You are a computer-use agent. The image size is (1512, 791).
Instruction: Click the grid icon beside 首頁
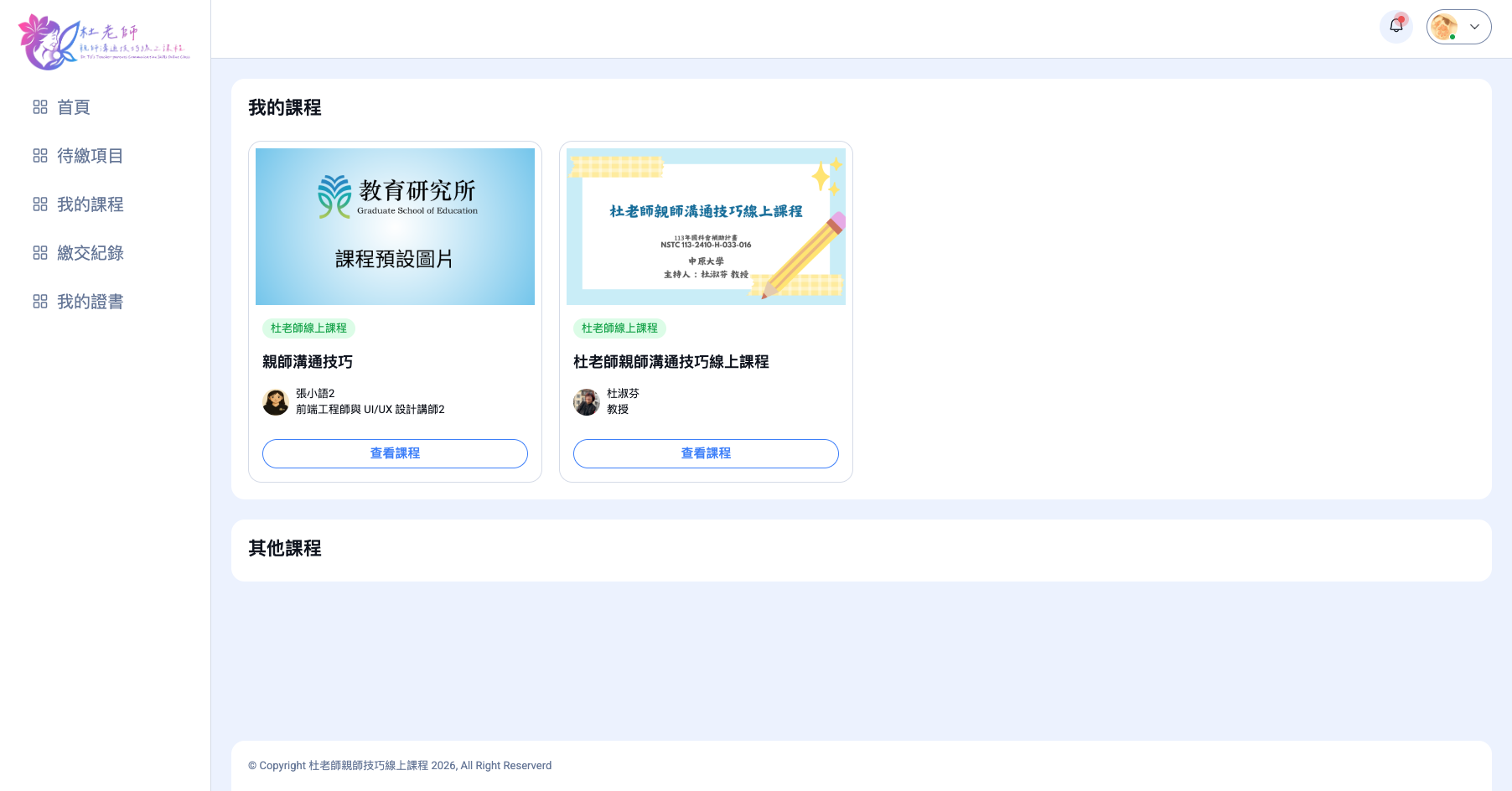coord(40,107)
